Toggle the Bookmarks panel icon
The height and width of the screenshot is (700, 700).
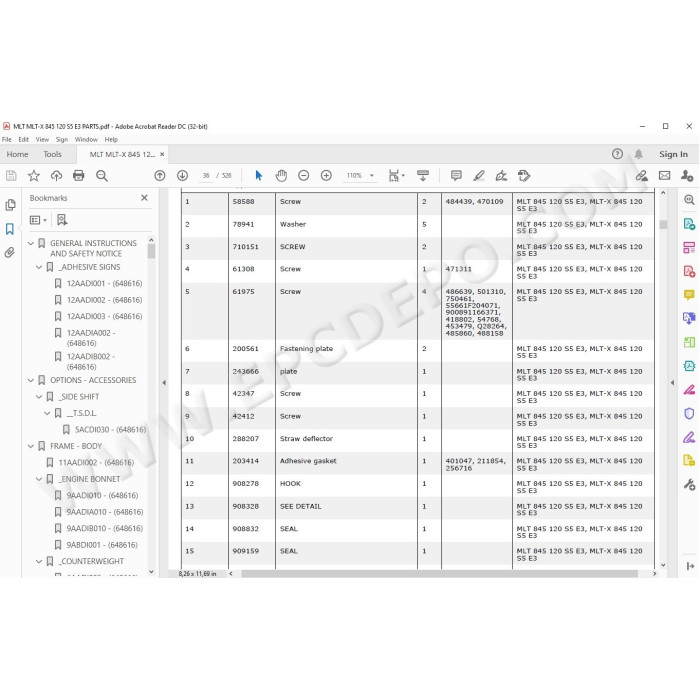click(10, 229)
